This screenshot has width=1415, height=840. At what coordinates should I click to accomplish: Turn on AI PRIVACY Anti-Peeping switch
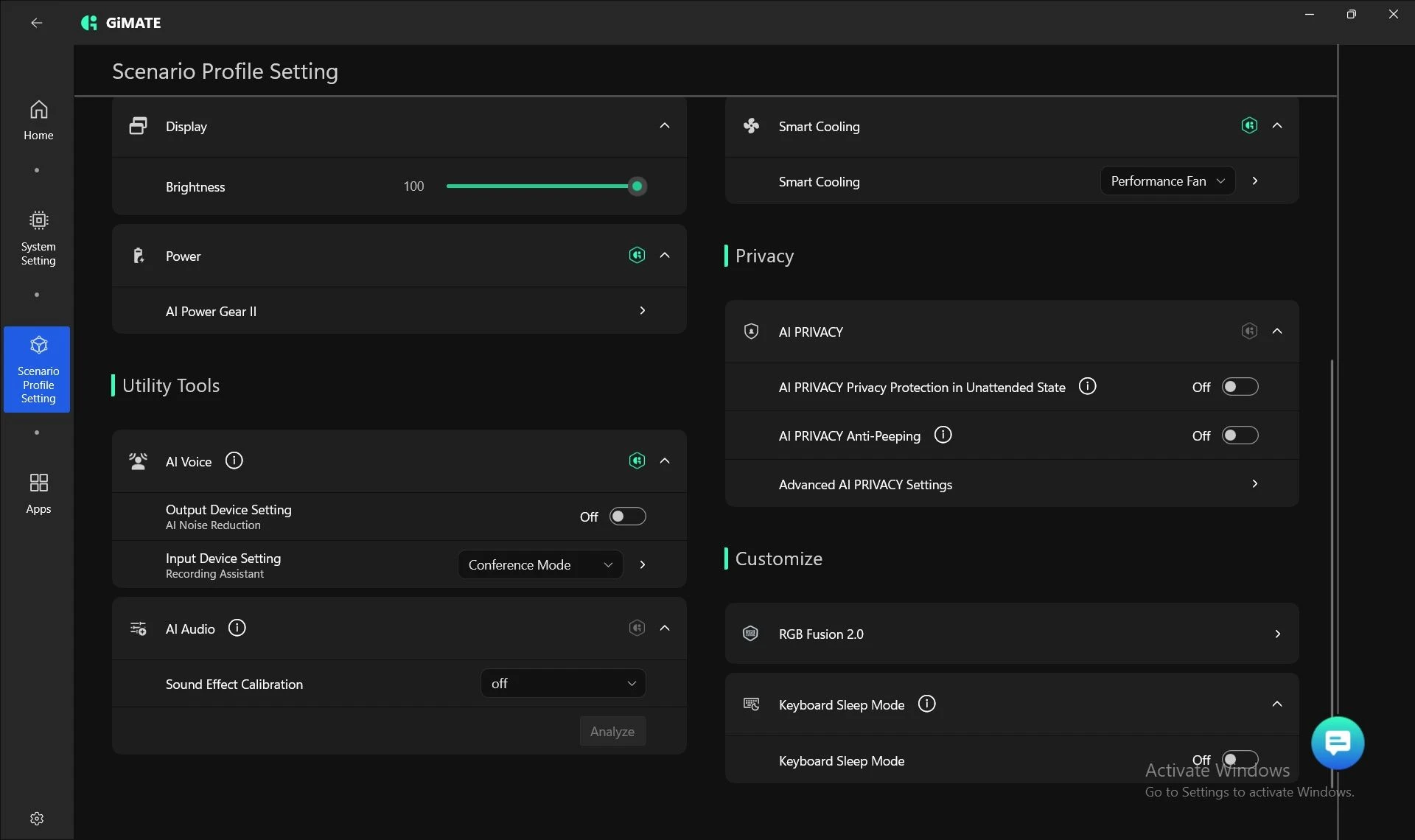1240,435
